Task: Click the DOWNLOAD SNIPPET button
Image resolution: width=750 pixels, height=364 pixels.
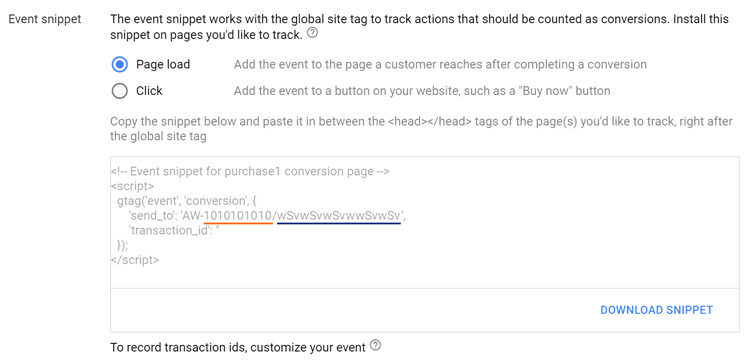Action: tap(656, 310)
